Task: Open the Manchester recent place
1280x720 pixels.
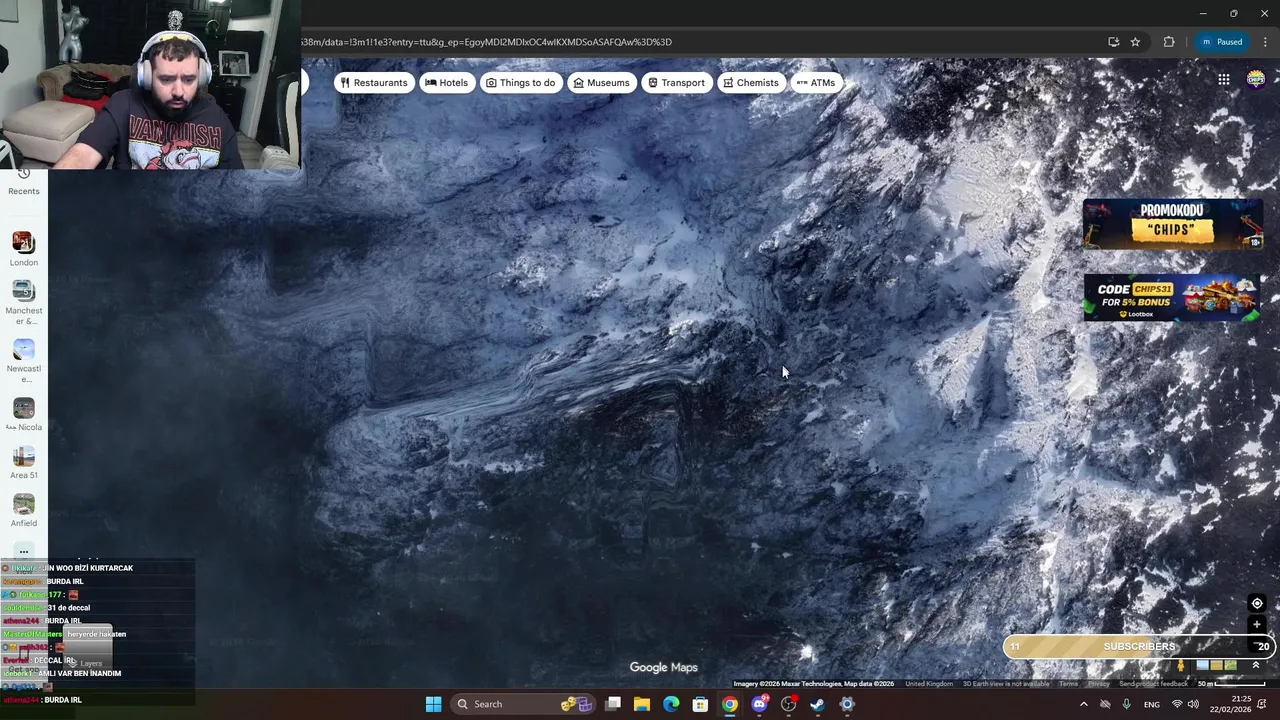Action: point(24,302)
